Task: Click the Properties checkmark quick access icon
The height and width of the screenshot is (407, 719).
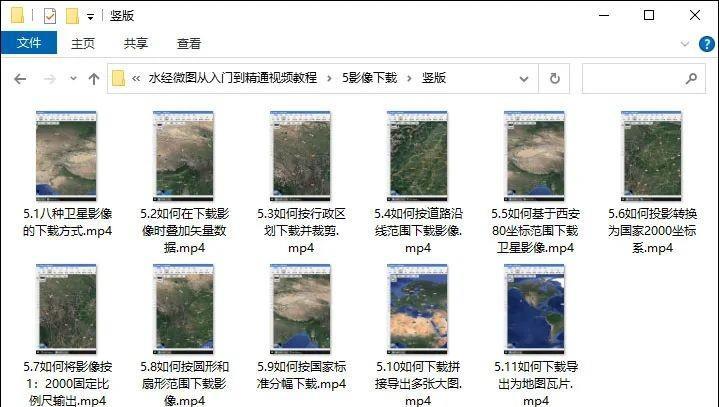Action: click(x=50, y=16)
